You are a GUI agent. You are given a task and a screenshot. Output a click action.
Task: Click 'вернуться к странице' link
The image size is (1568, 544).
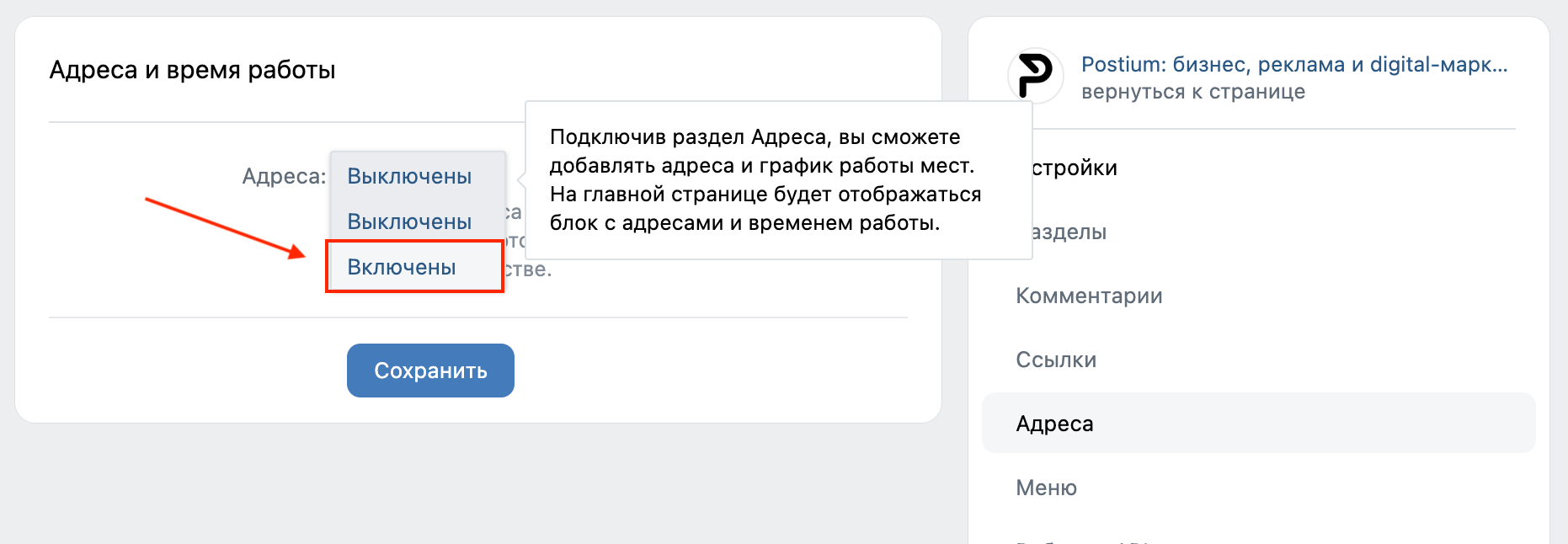pos(1192,91)
